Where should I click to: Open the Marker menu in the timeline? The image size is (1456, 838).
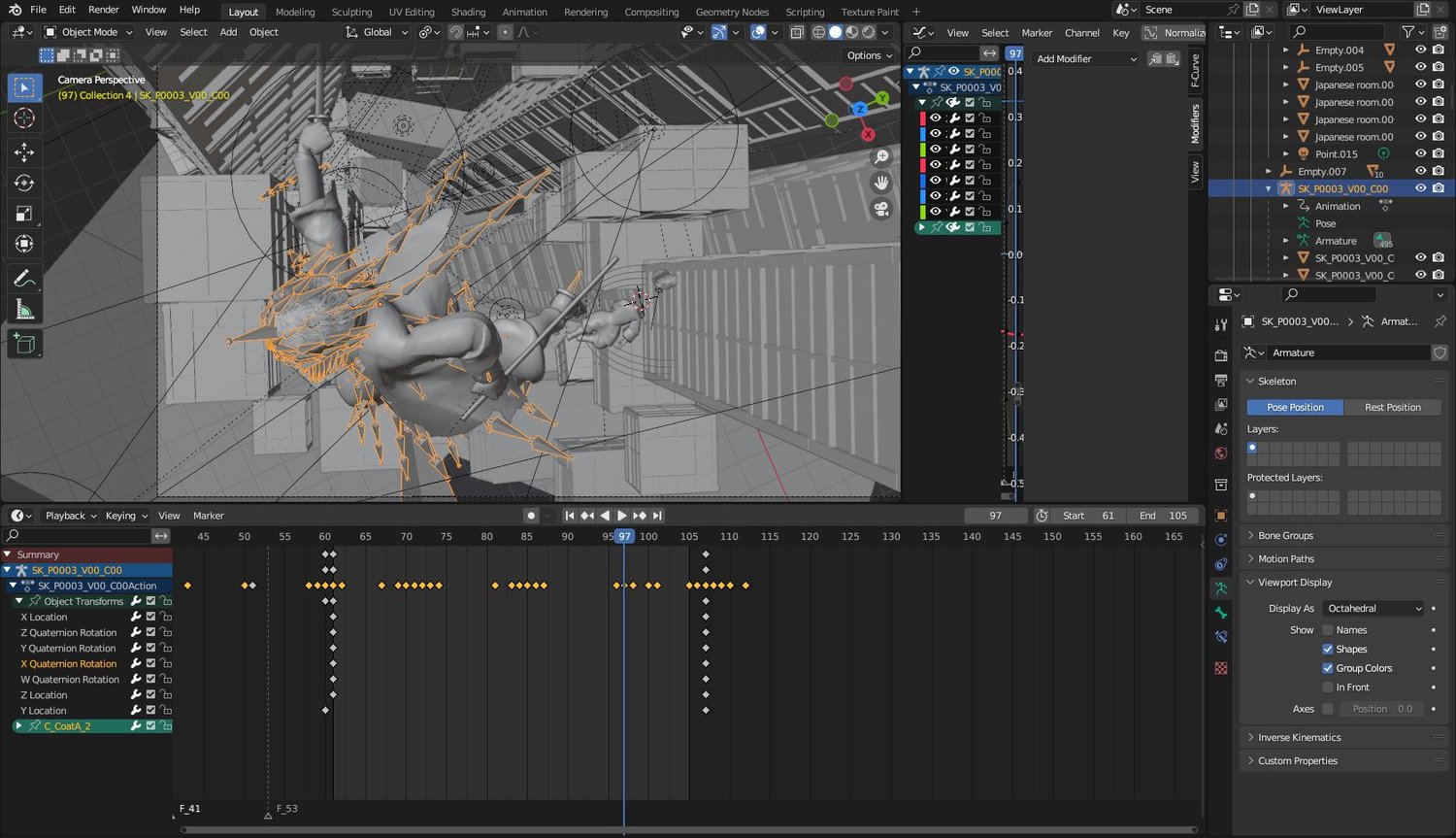click(x=209, y=516)
